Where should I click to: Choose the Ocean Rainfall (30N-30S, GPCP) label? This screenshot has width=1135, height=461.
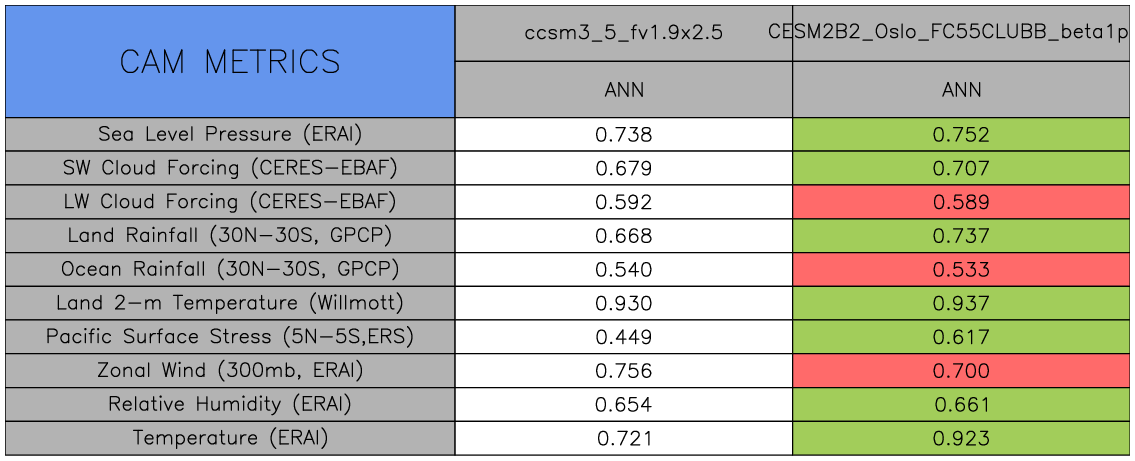click(x=230, y=269)
